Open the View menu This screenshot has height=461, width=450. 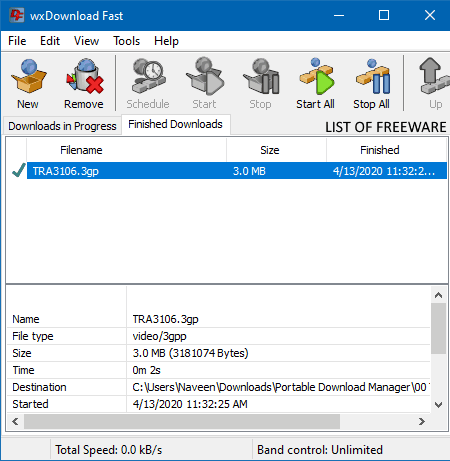86,41
